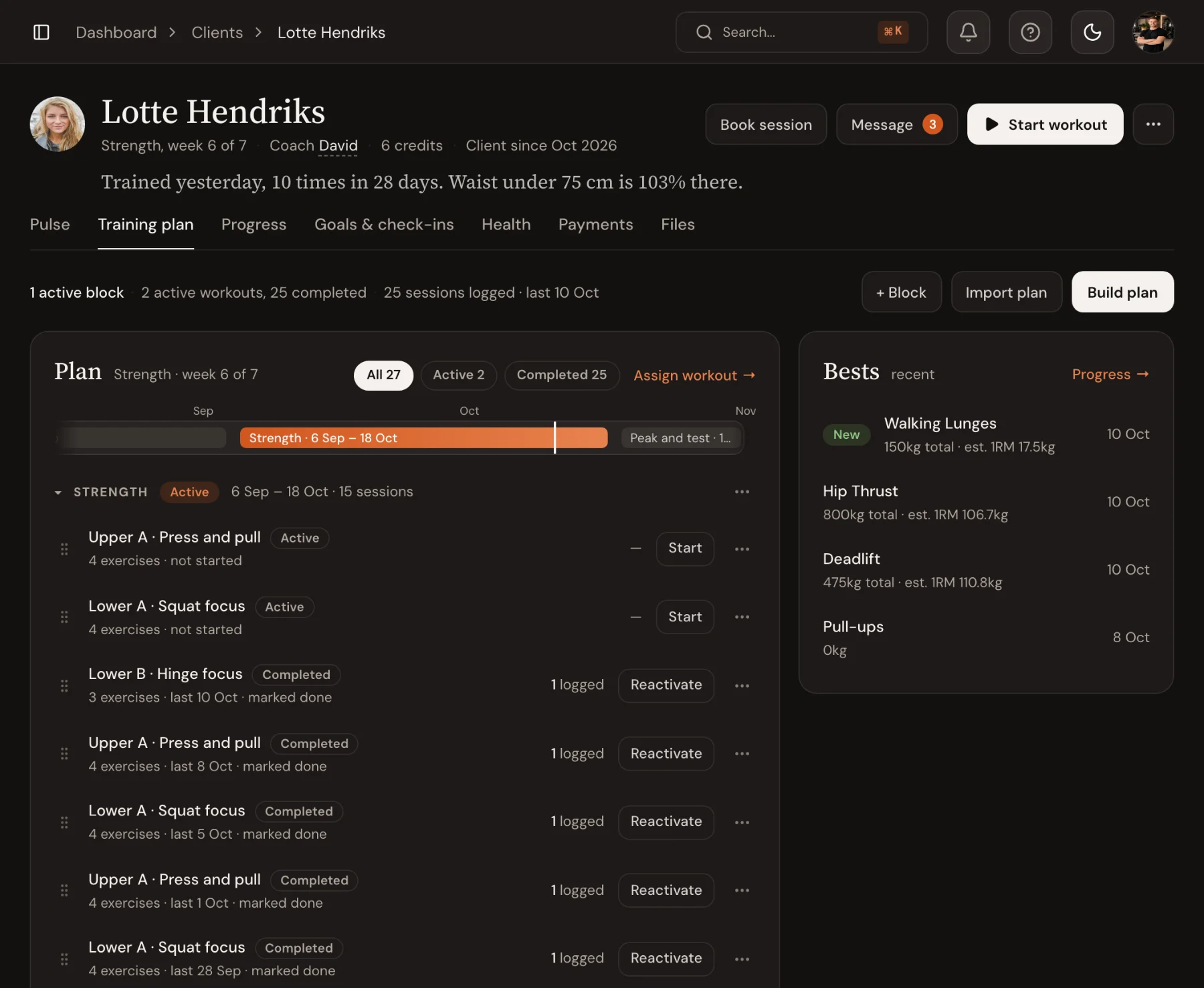1204x988 pixels.
Task: Grab handle of active Upper A workout
Action: [64, 549]
